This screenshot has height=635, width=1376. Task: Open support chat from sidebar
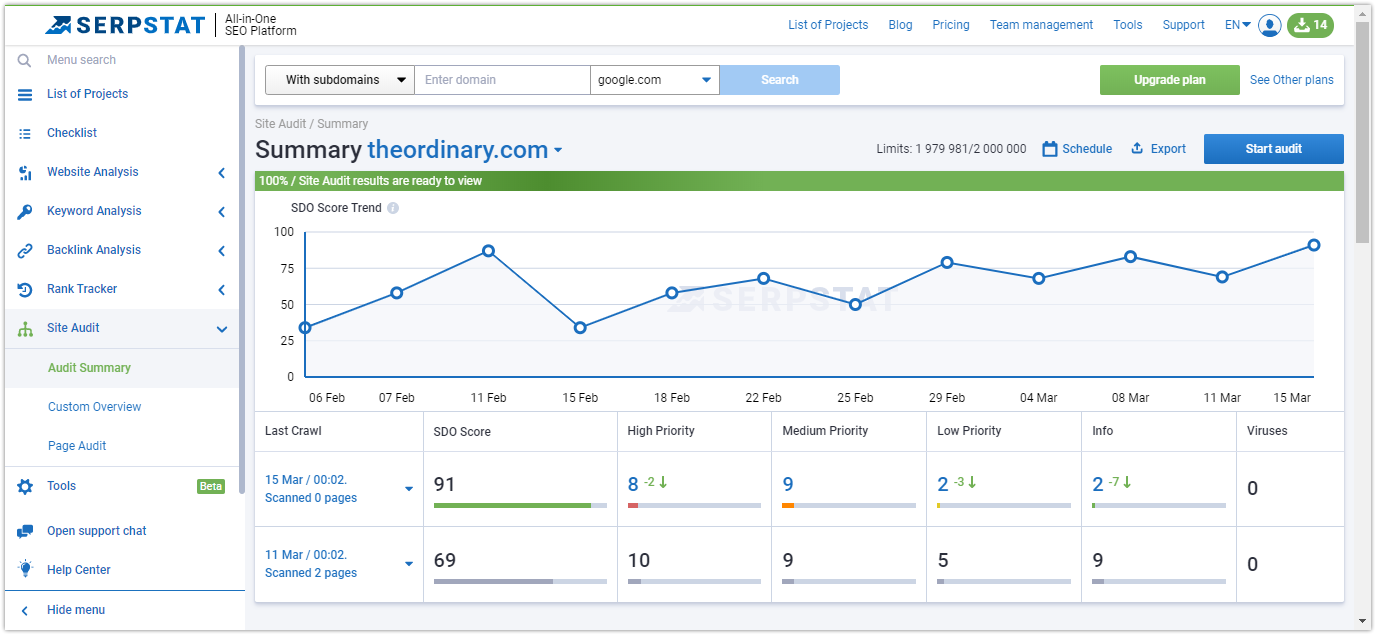pos(97,531)
